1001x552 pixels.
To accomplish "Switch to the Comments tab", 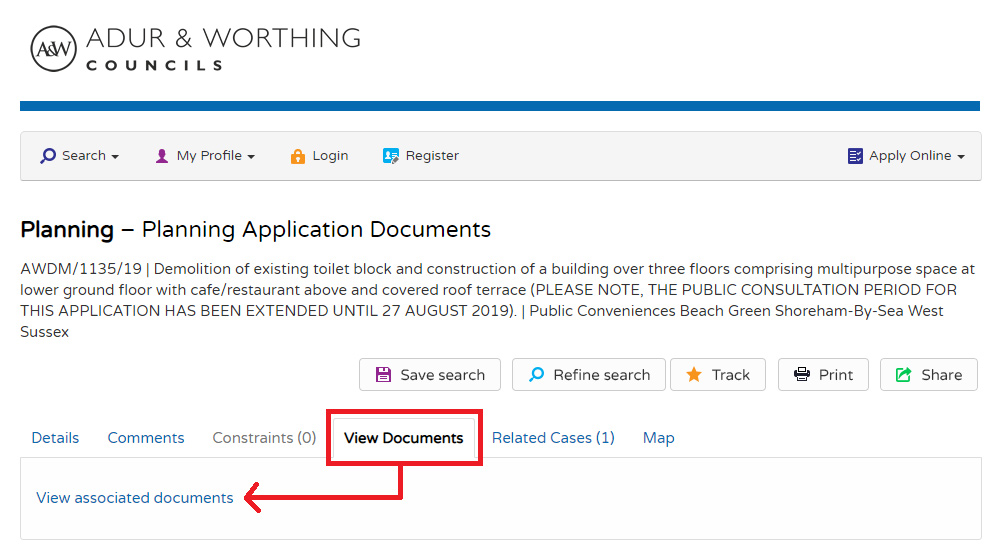I will (x=146, y=438).
